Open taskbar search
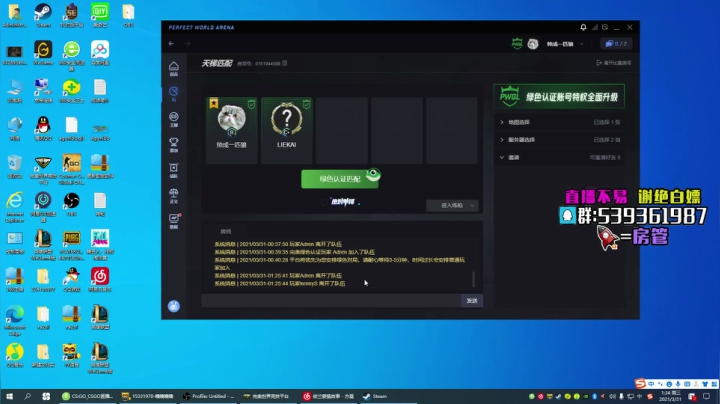This screenshot has height=404, width=720. [28, 396]
